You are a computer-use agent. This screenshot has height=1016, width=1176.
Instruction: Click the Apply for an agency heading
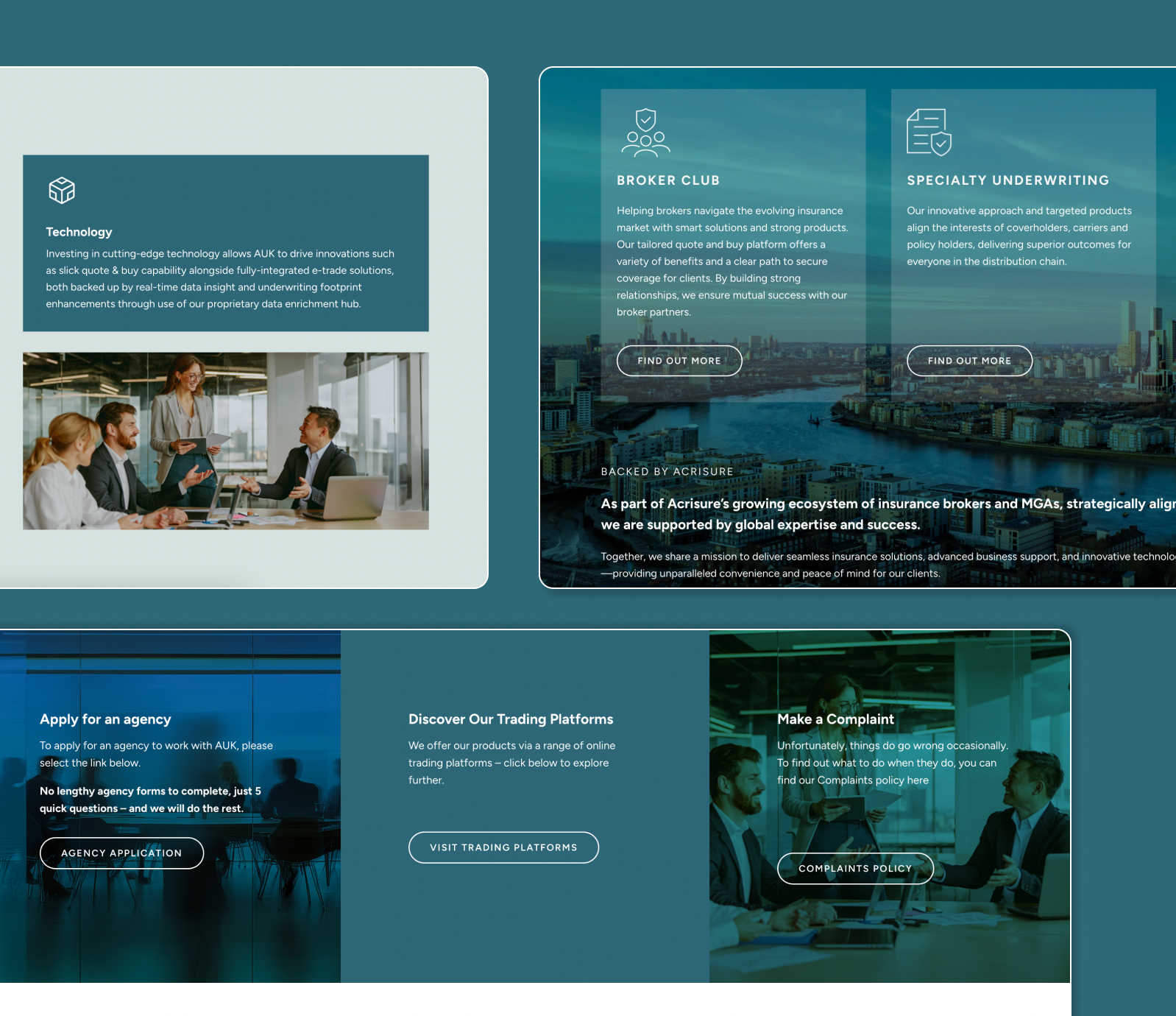point(105,719)
